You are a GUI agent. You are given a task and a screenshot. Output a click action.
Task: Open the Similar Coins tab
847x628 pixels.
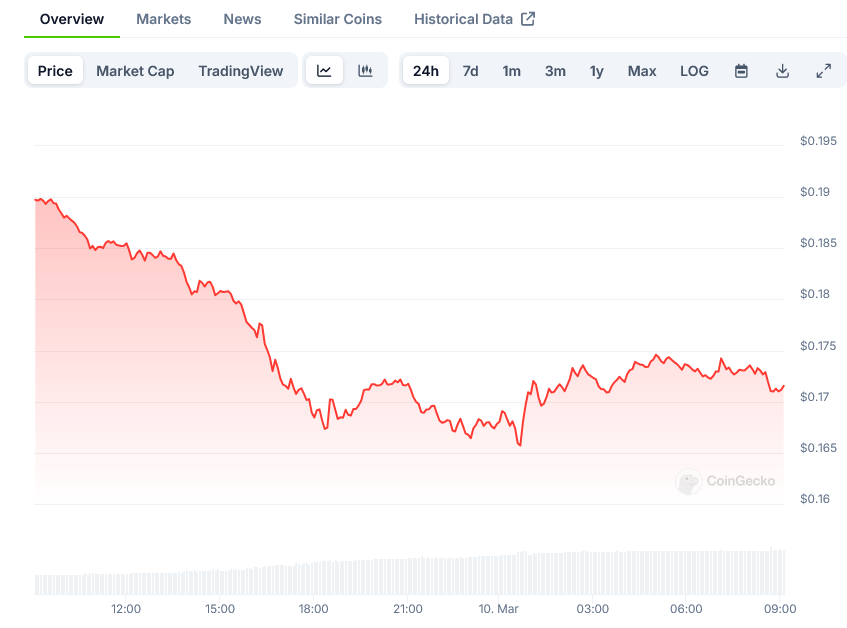[x=338, y=19]
